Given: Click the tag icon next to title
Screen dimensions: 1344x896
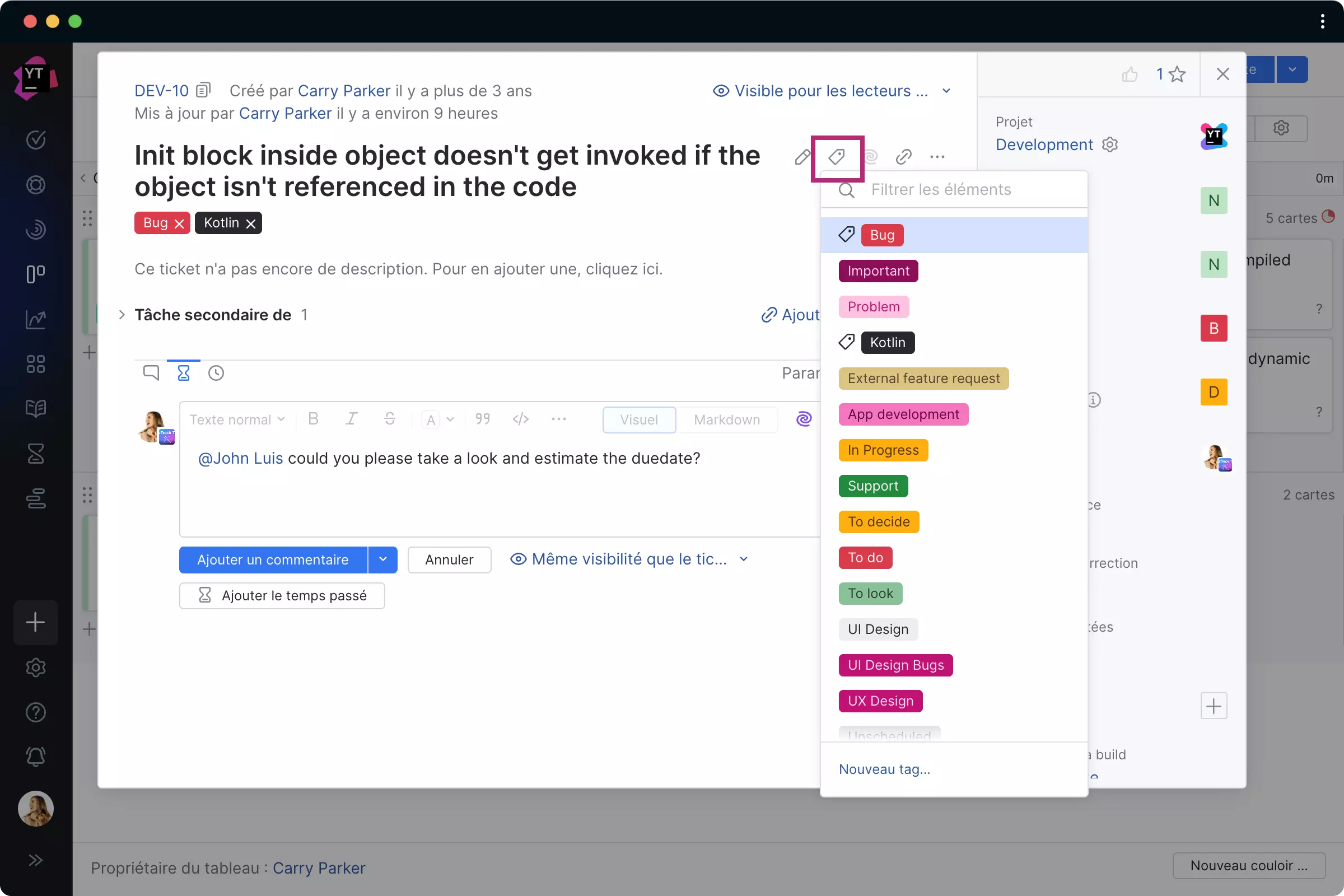Looking at the screenshot, I should pos(837,157).
